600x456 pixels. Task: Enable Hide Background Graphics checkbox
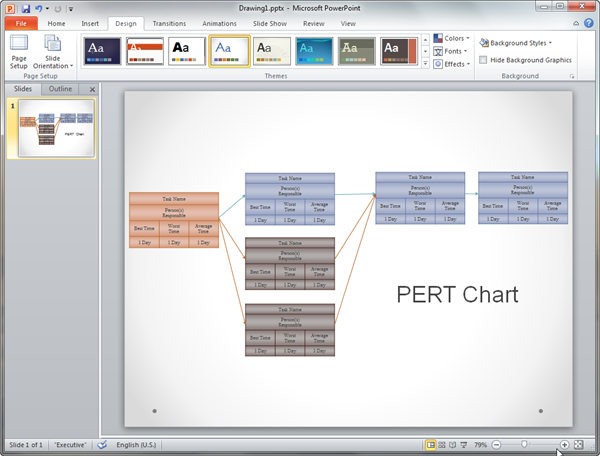[x=484, y=60]
